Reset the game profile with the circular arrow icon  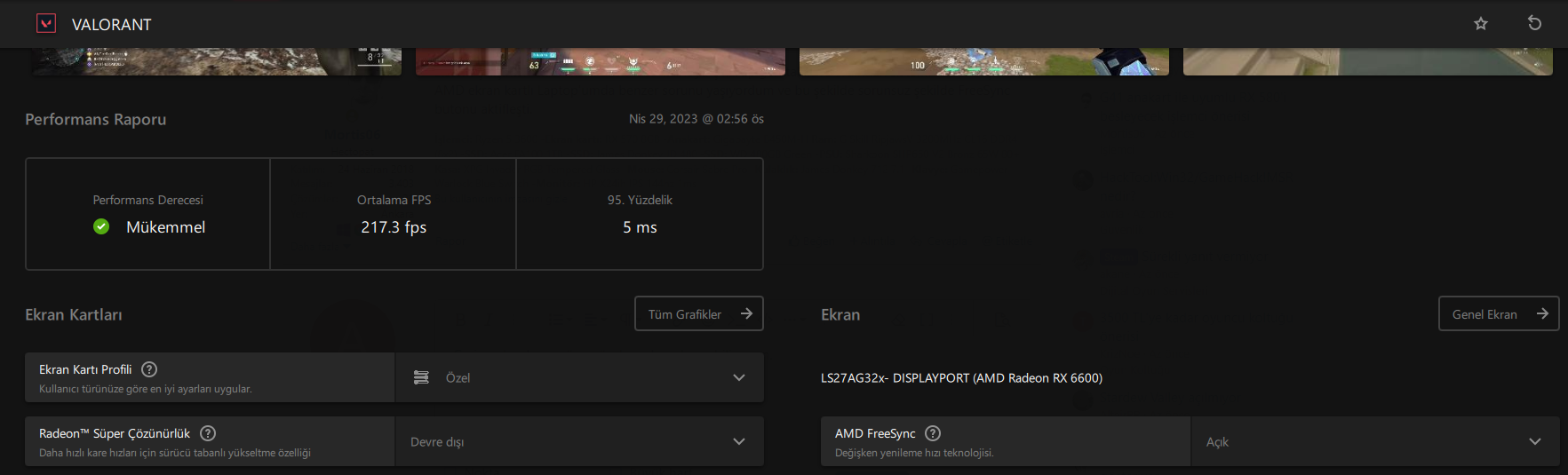click(x=1534, y=23)
